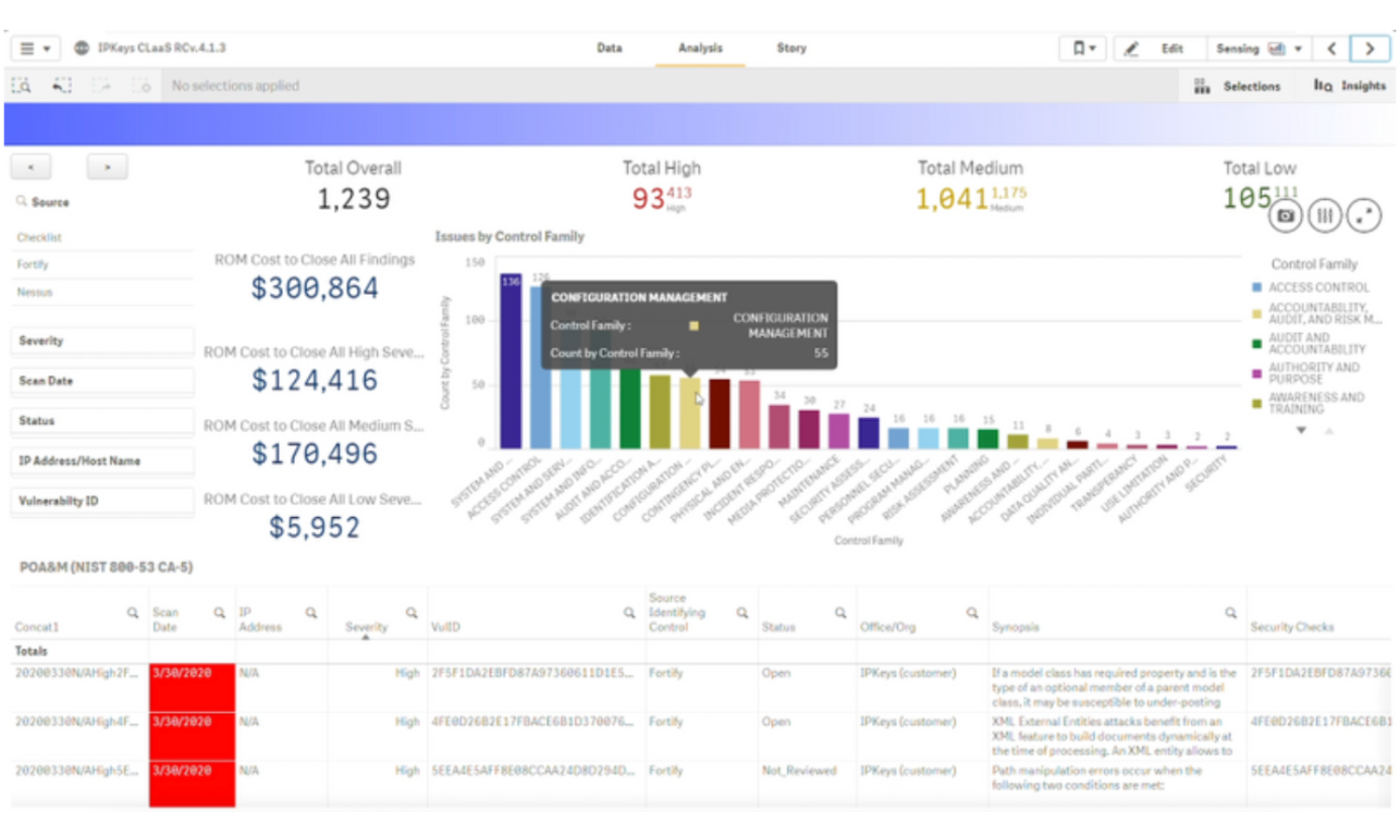
Task: Click the clear all selections icon
Action: tap(142, 85)
